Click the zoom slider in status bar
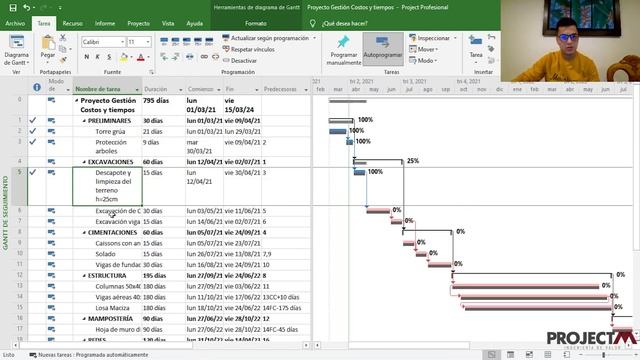This screenshot has width=640, height=360. tap(603, 355)
